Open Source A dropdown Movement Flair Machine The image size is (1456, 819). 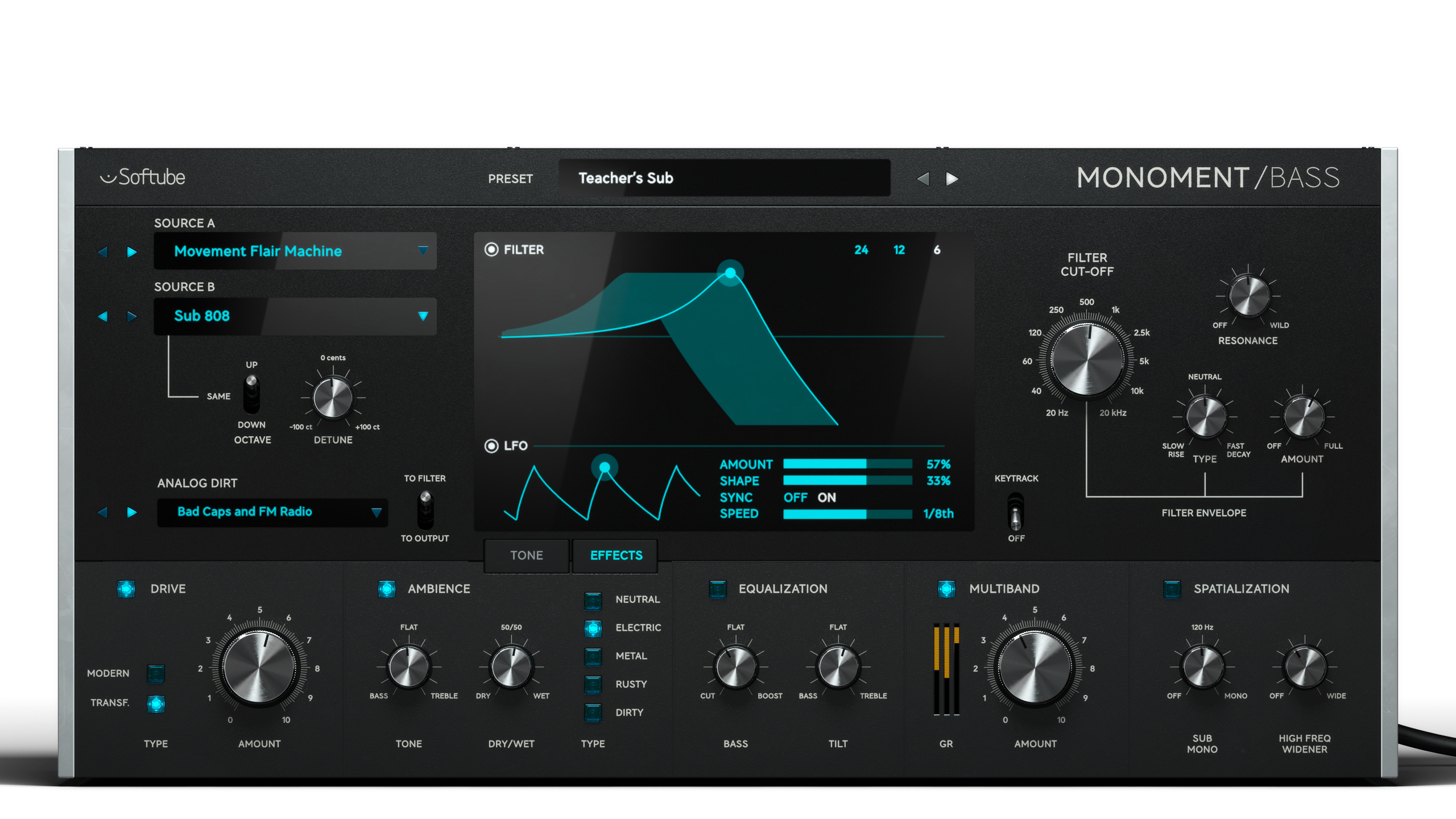295,251
